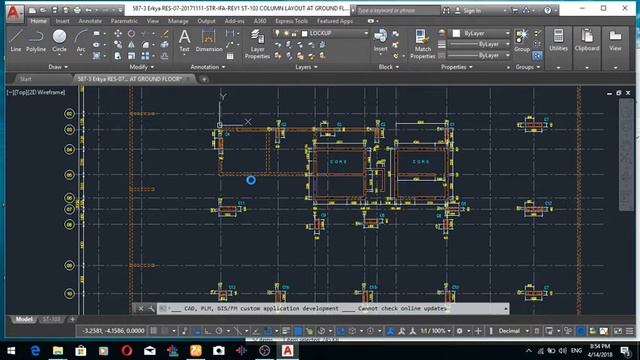
Task: Open the ByLayer lineweight dropdown
Action: tap(479, 44)
